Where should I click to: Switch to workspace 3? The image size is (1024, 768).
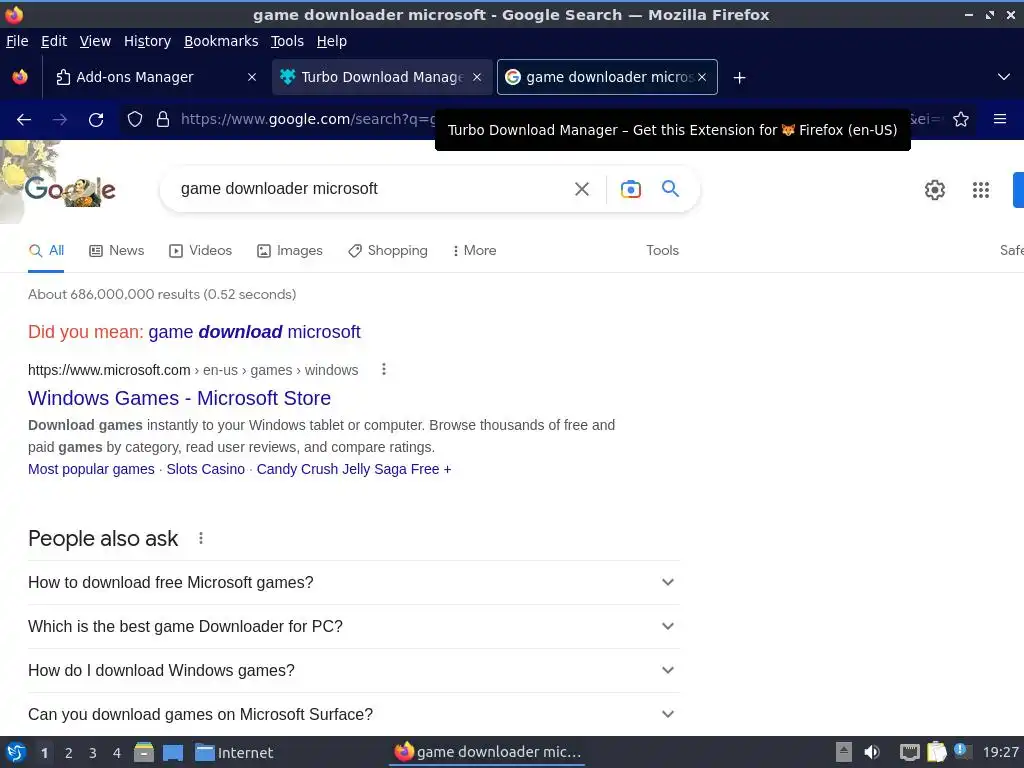[x=93, y=753]
